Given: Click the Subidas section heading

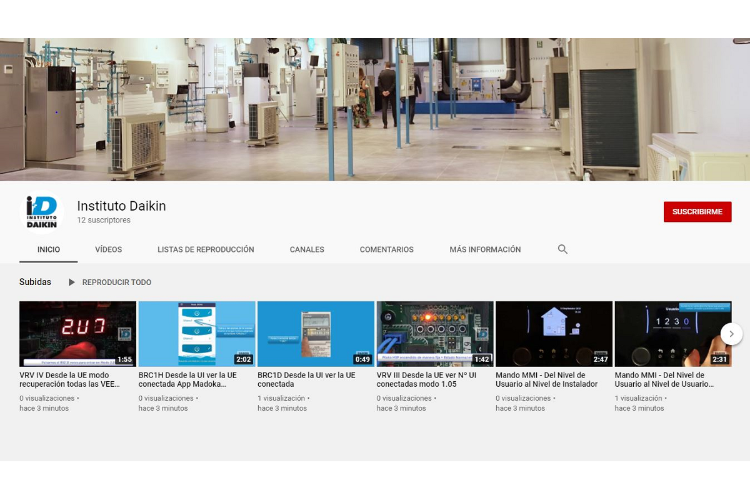Looking at the screenshot, I should pyautogui.click(x=35, y=282).
